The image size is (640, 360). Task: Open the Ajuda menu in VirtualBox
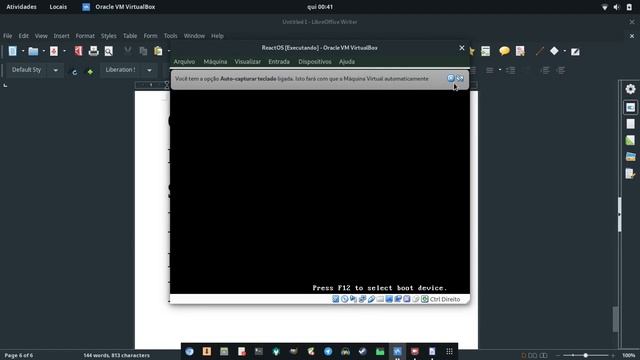coord(347,62)
